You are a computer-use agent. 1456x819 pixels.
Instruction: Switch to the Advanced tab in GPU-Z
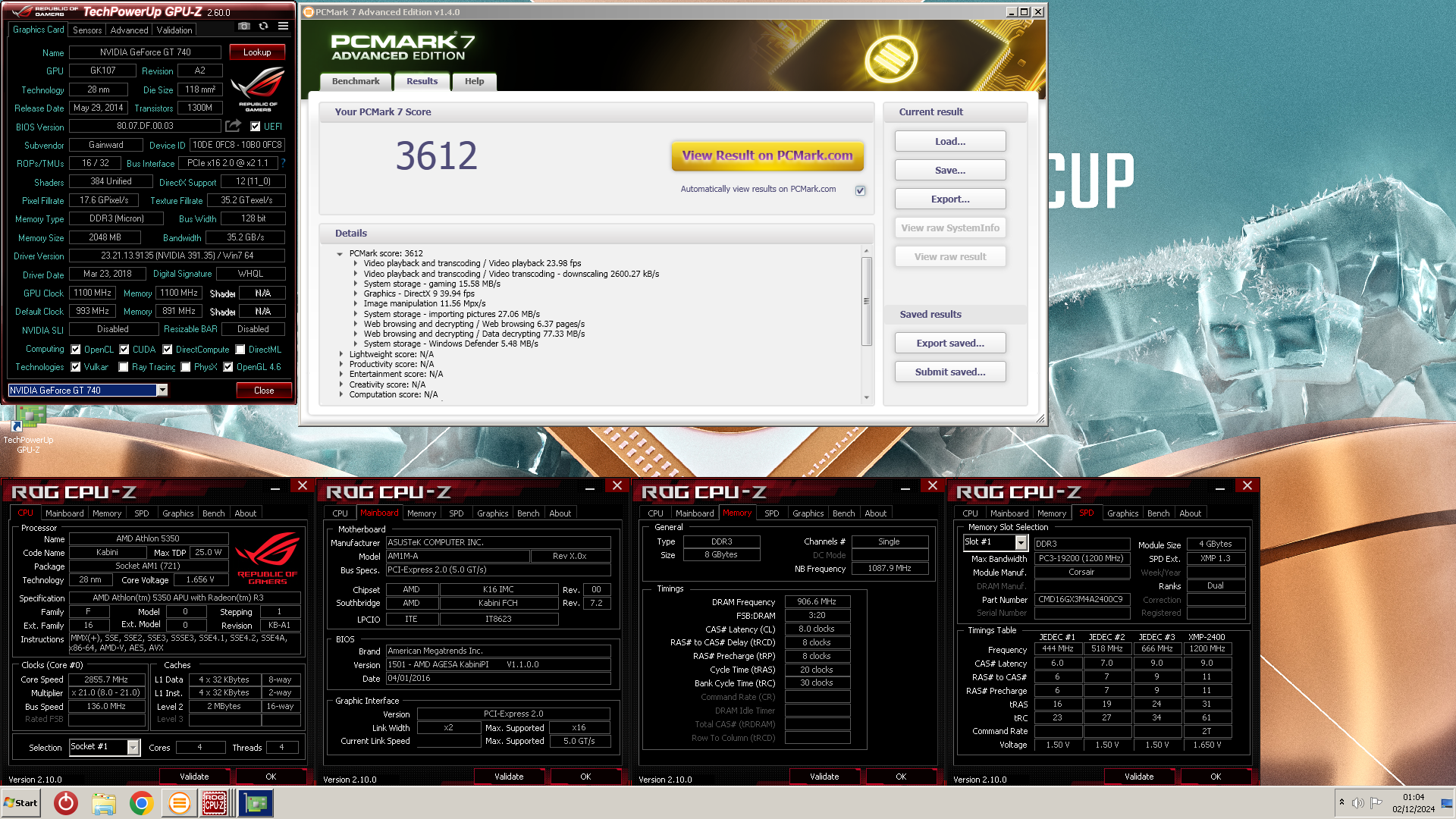pyautogui.click(x=130, y=30)
